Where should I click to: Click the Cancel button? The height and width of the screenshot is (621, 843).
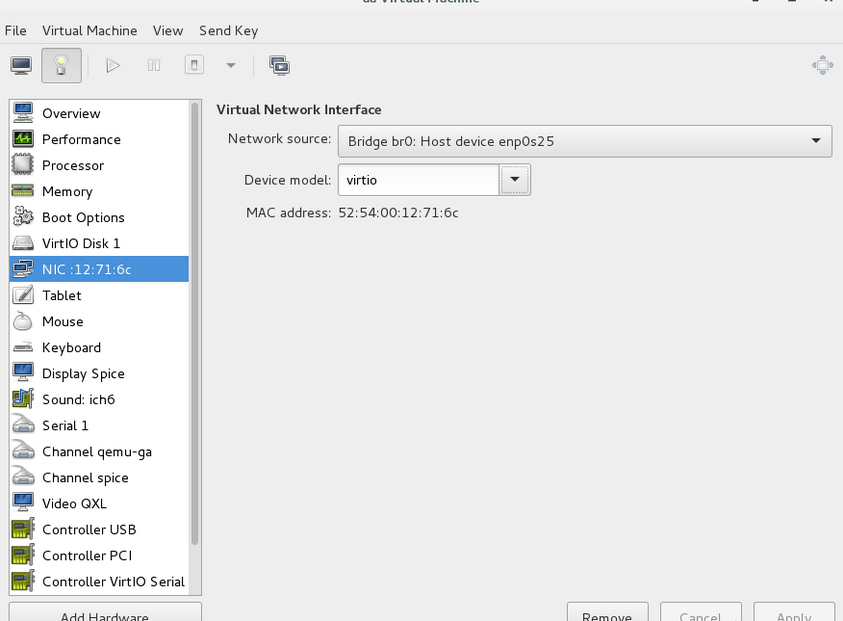(x=701, y=612)
